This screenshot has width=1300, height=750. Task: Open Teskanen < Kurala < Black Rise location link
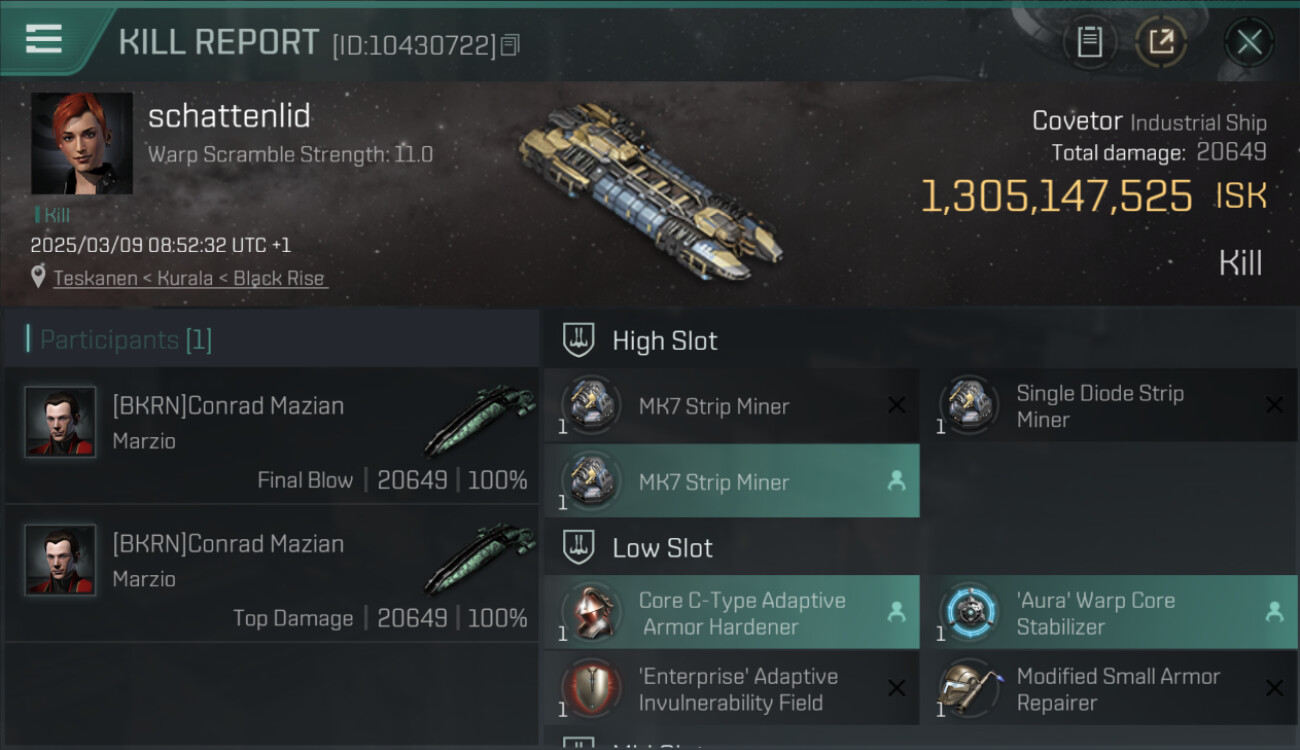(189, 278)
